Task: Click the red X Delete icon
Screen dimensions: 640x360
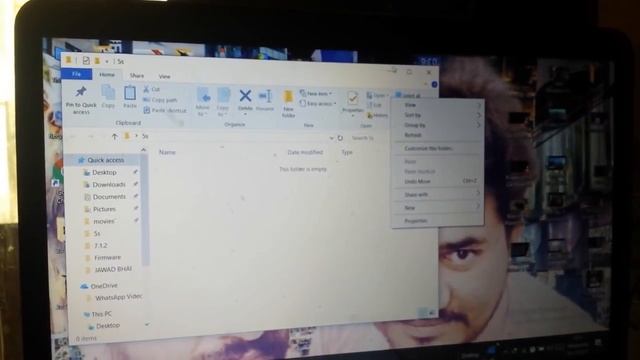Action: pyautogui.click(x=245, y=96)
